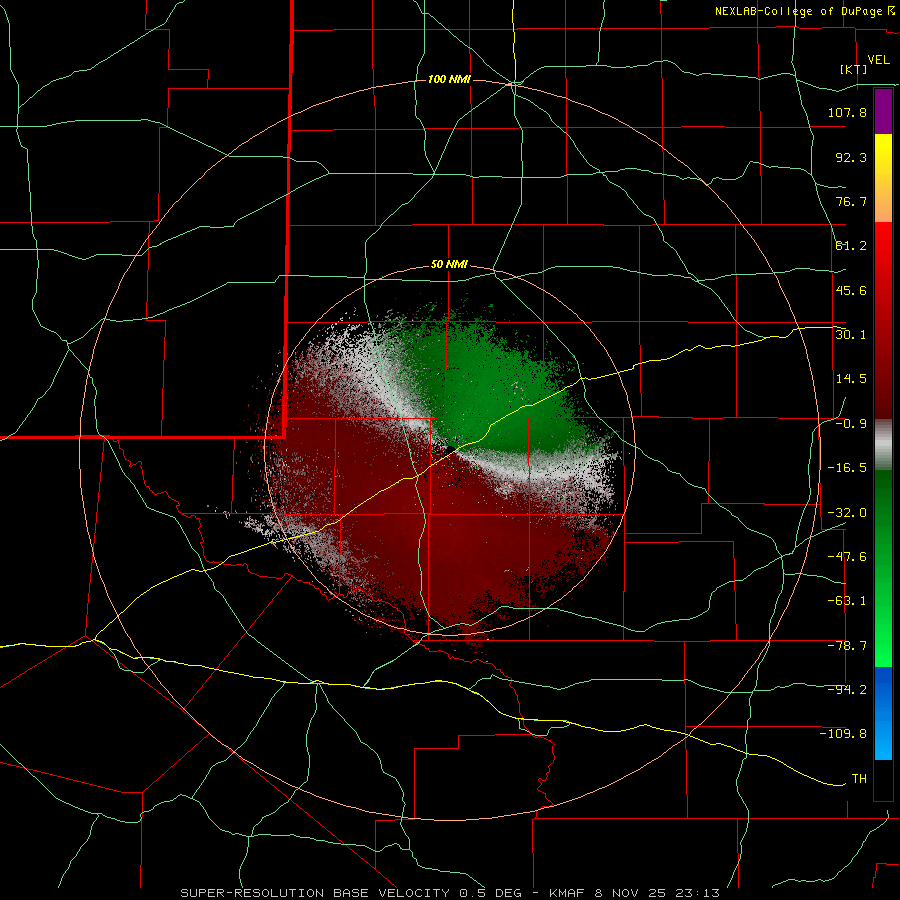Click the -0.9 legend value
Viewport: 900px width, 900px height.
pos(851,424)
